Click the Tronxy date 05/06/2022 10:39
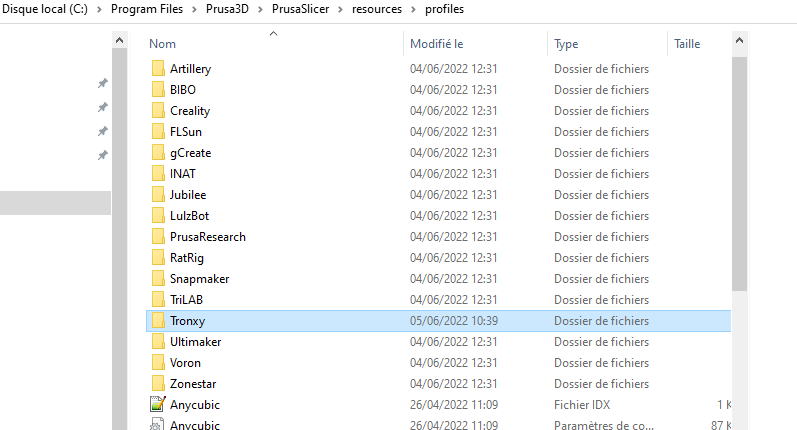Viewport: 797px width, 430px height. pyautogui.click(x=454, y=321)
